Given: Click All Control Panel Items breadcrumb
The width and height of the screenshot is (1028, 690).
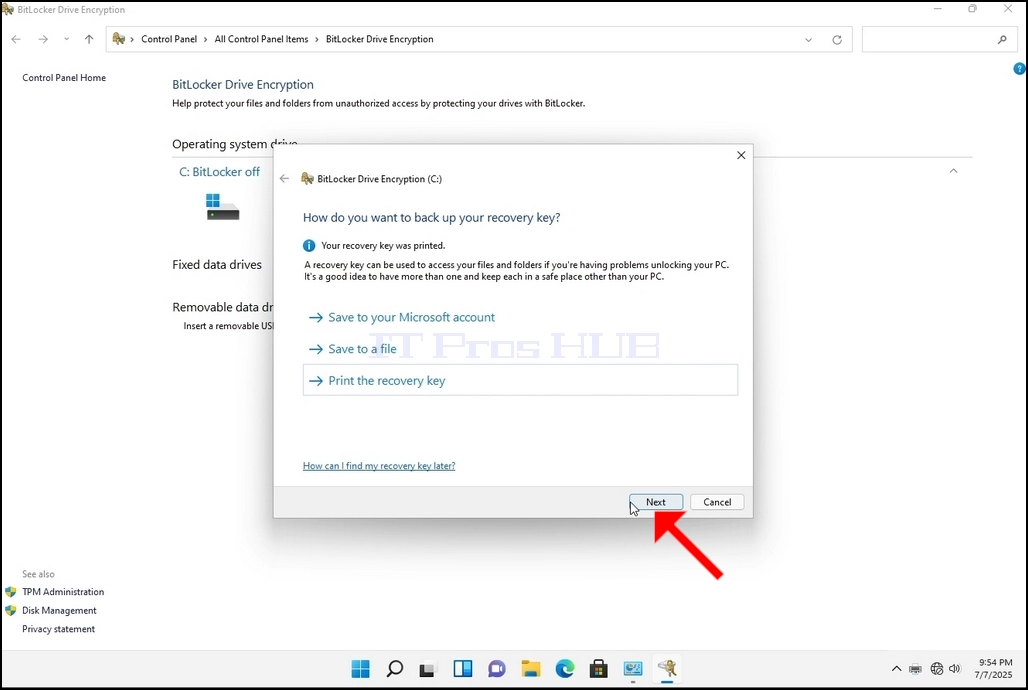Looking at the screenshot, I should (x=261, y=39).
